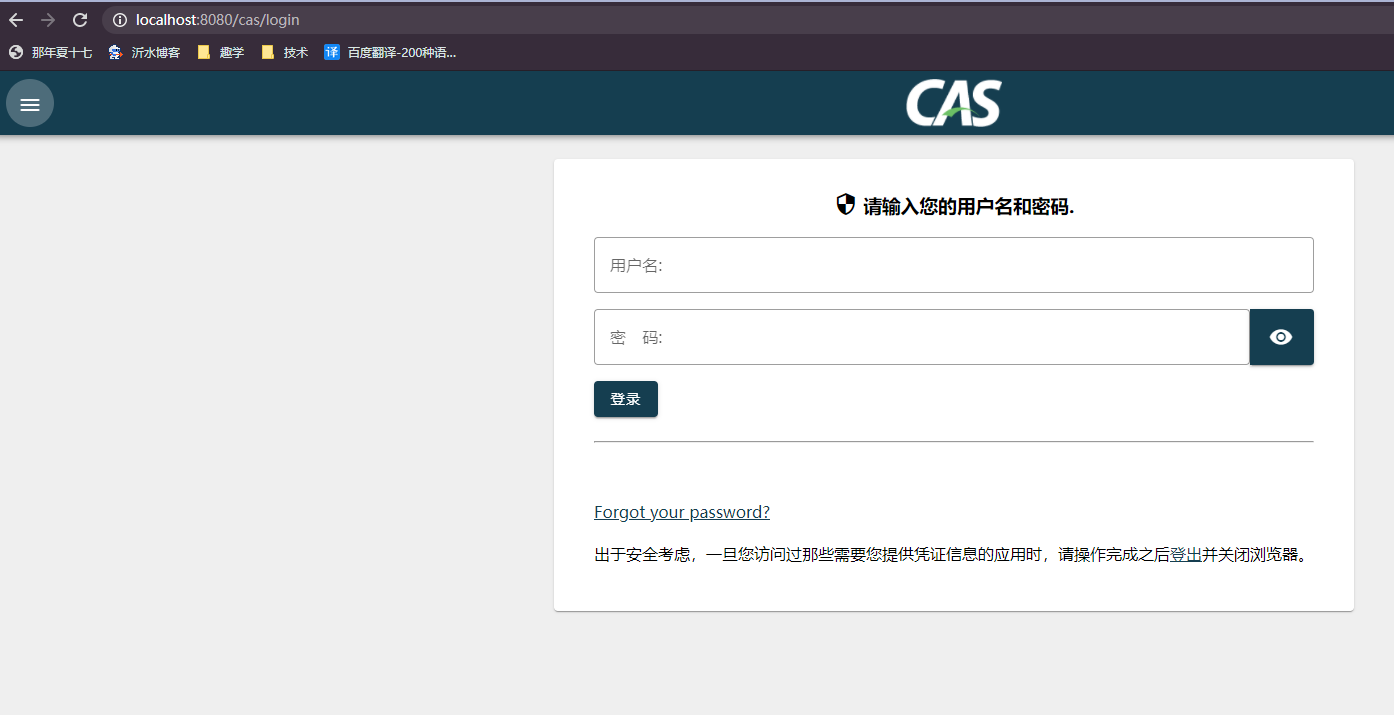This screenshot has width=1394, height=715.
Task: Open the hamburger menu in CAS header
Action: 30,103
